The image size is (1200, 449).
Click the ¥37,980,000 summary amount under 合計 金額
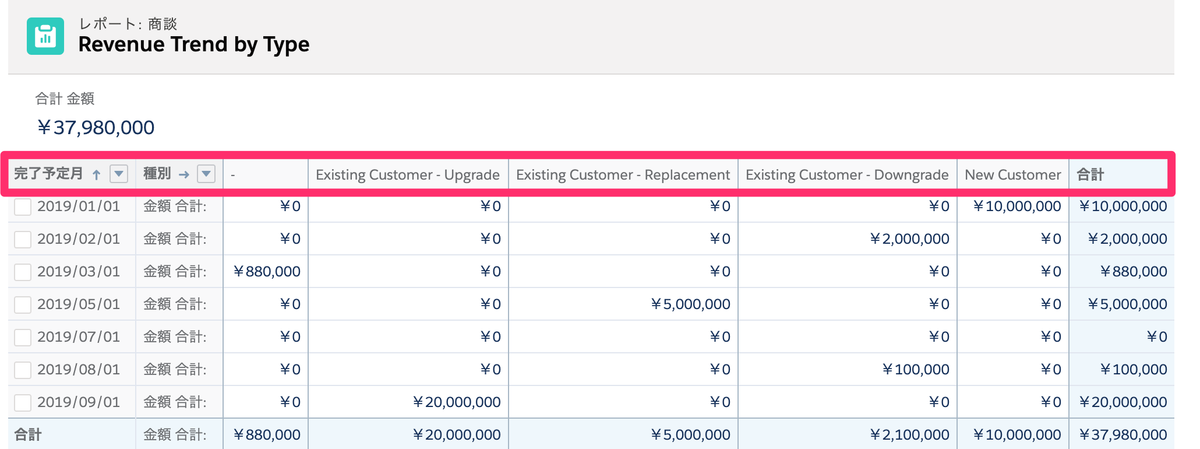[x=95, y=127]
